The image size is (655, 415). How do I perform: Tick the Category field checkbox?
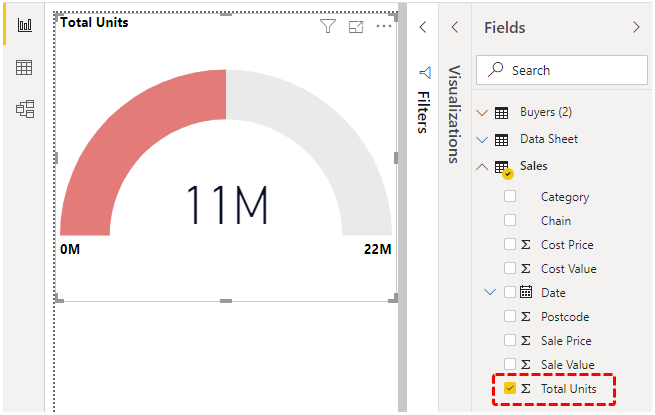(510, 197)
